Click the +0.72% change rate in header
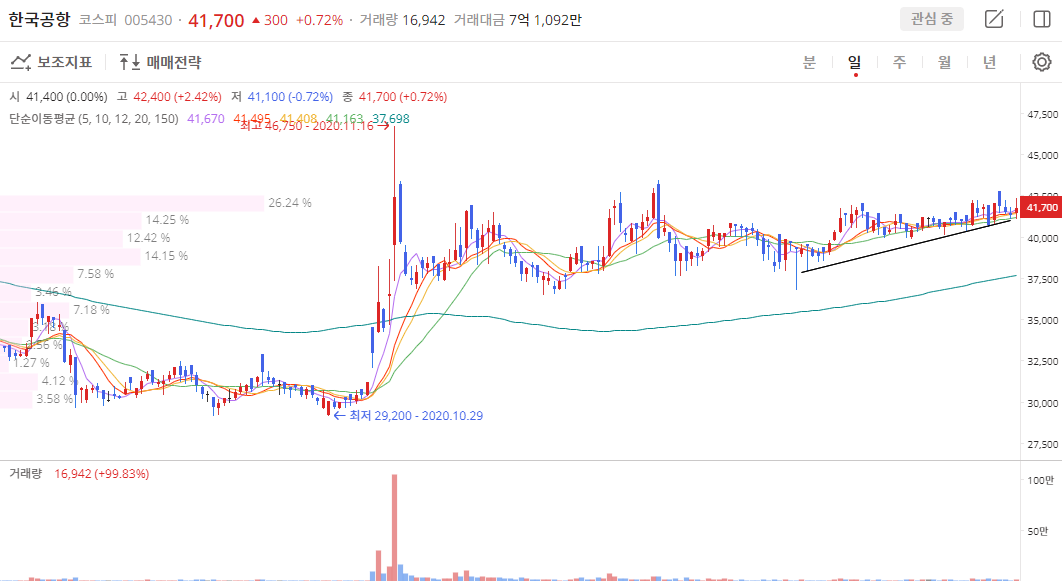Viewport: 1062px width, 581px height. point(319,20)
